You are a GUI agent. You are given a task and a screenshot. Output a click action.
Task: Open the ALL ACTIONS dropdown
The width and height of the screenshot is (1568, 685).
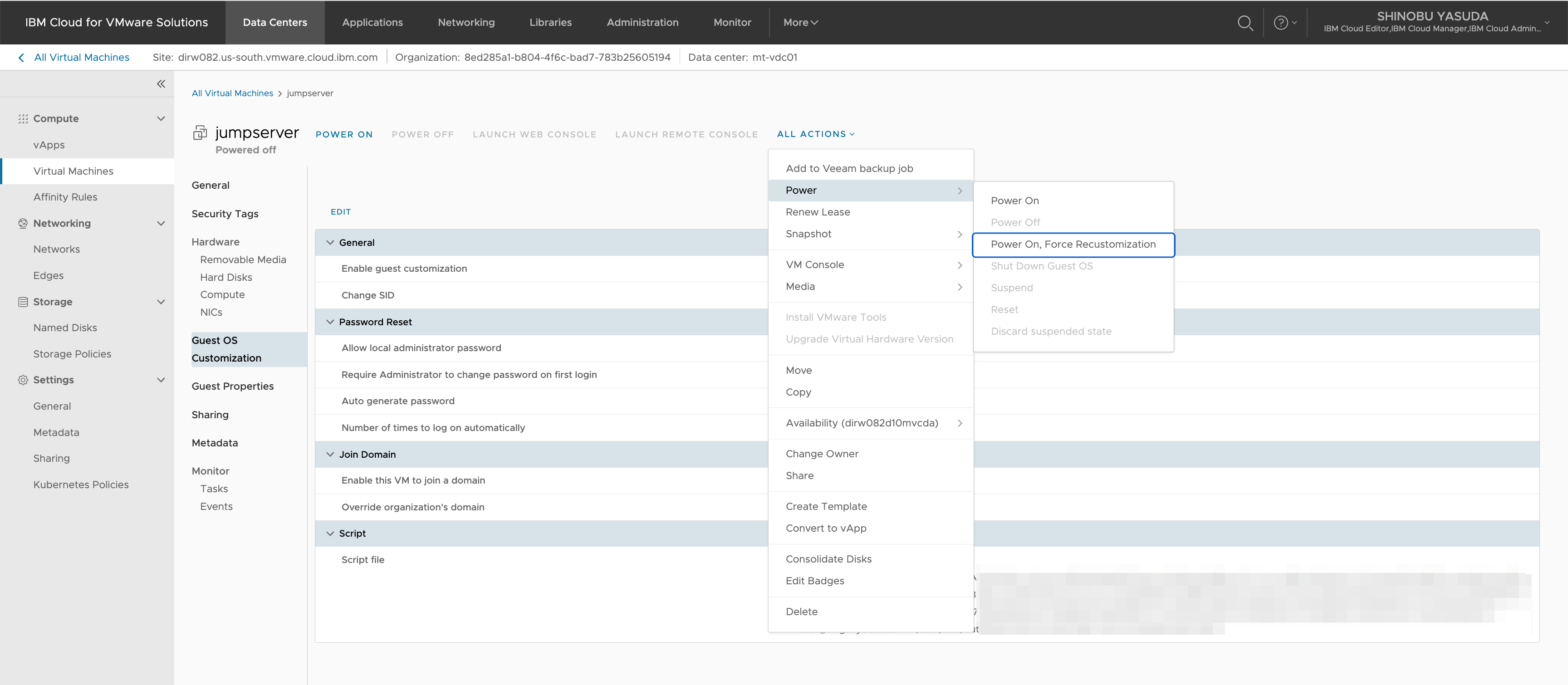coord(815,134)
